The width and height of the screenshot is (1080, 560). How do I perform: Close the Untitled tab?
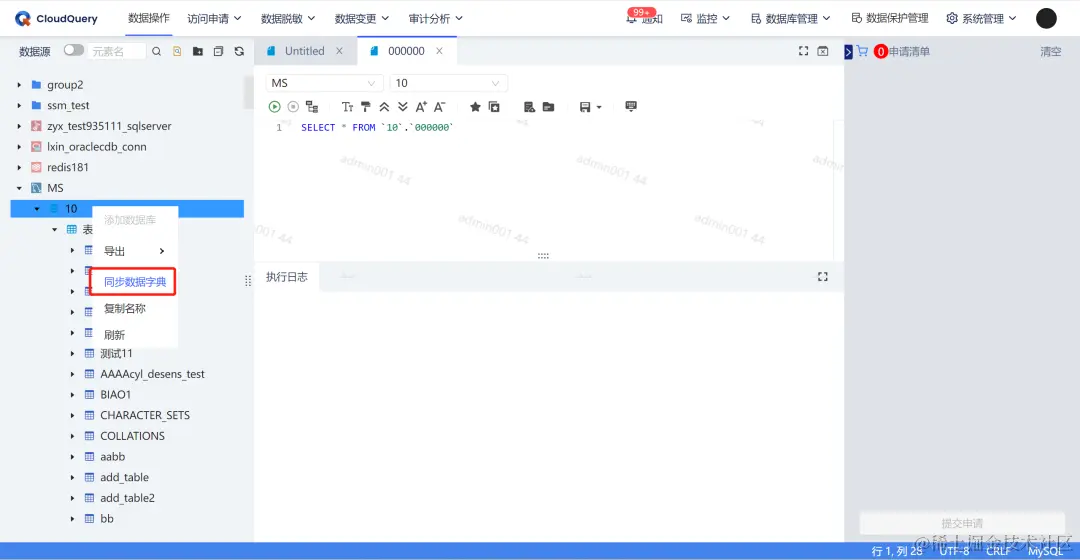coord(340,51)
